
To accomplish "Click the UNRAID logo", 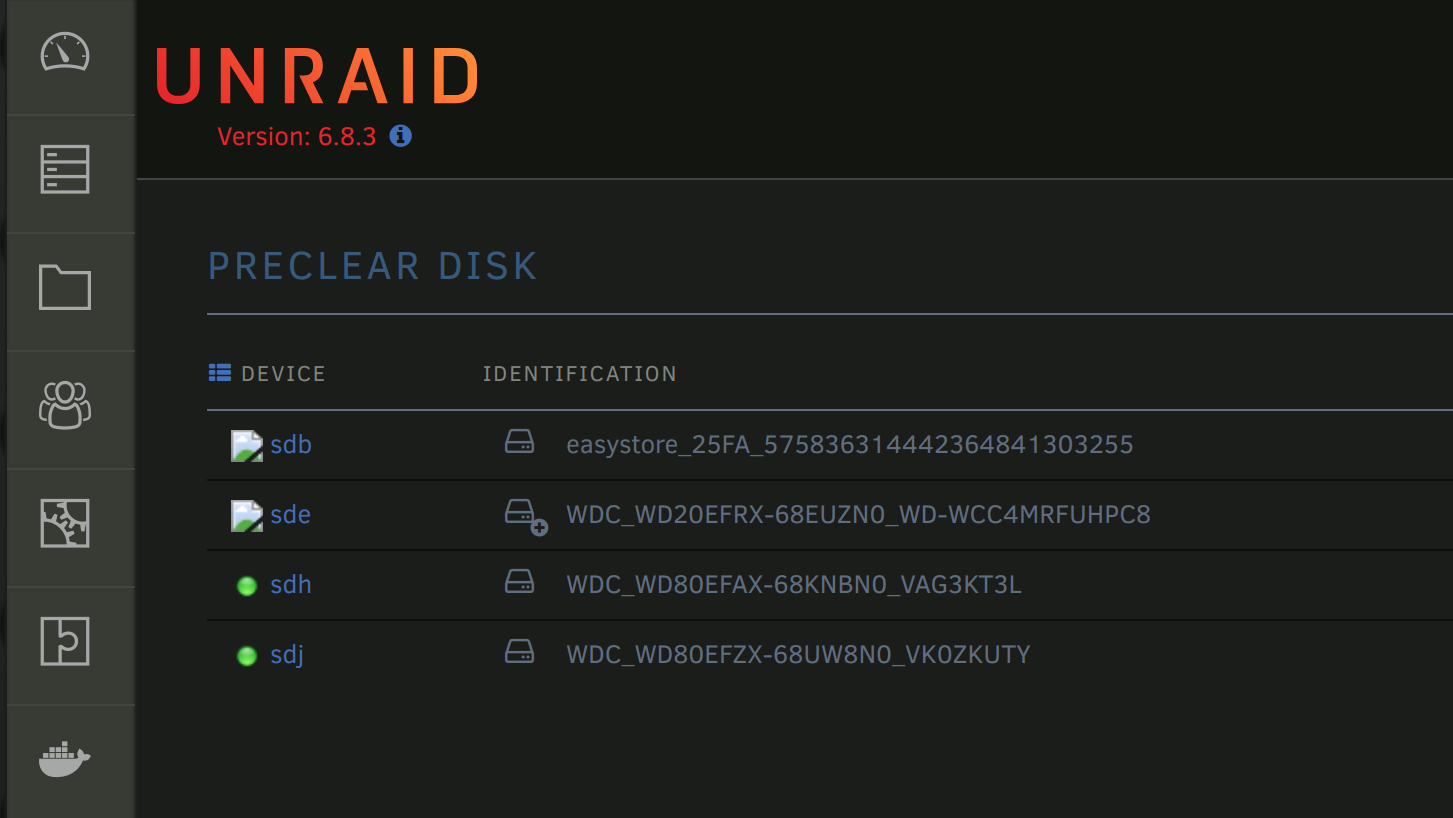I will tap(316, 75).
